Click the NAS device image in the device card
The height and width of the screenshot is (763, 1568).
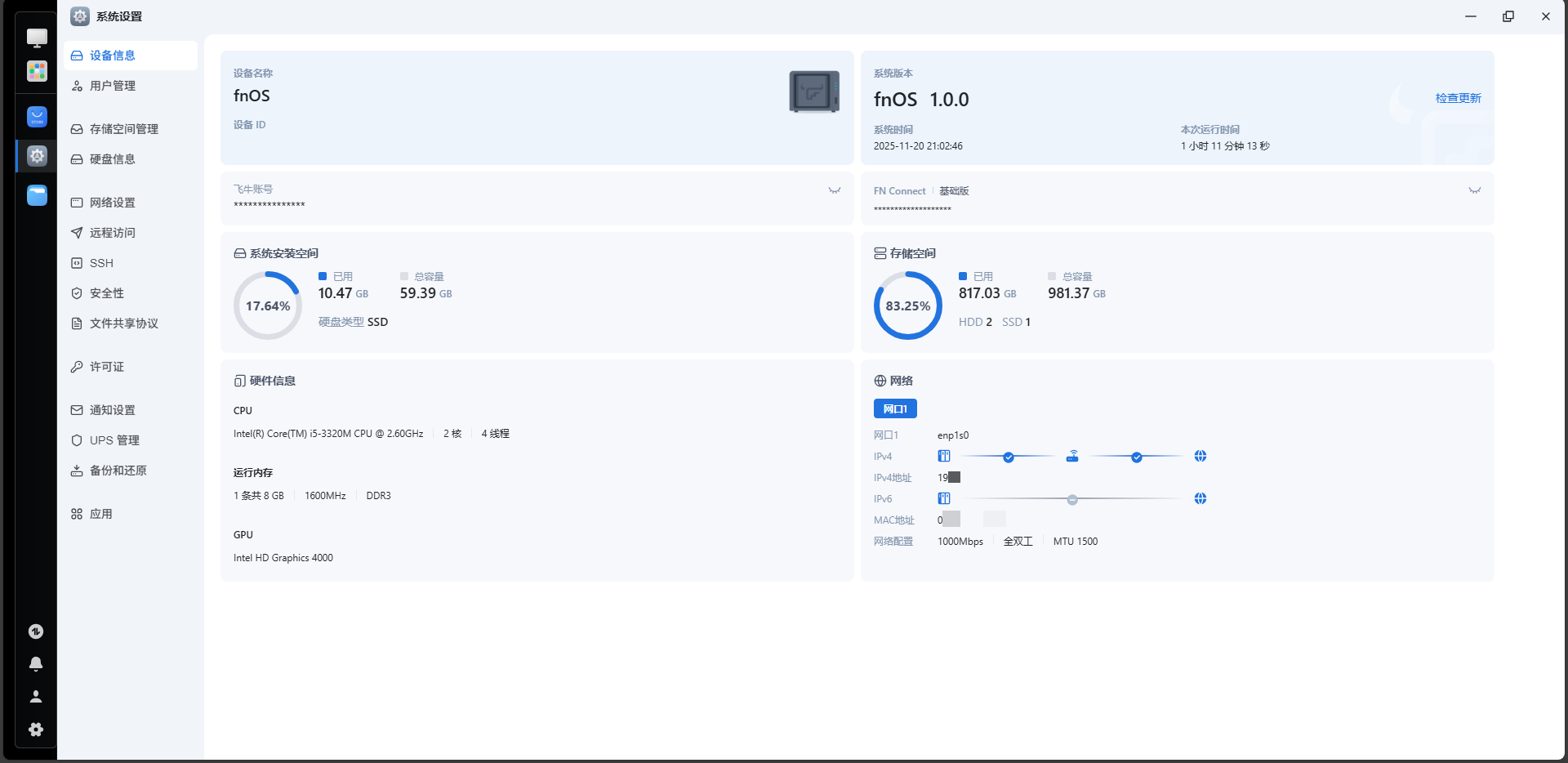click(814, 91)
